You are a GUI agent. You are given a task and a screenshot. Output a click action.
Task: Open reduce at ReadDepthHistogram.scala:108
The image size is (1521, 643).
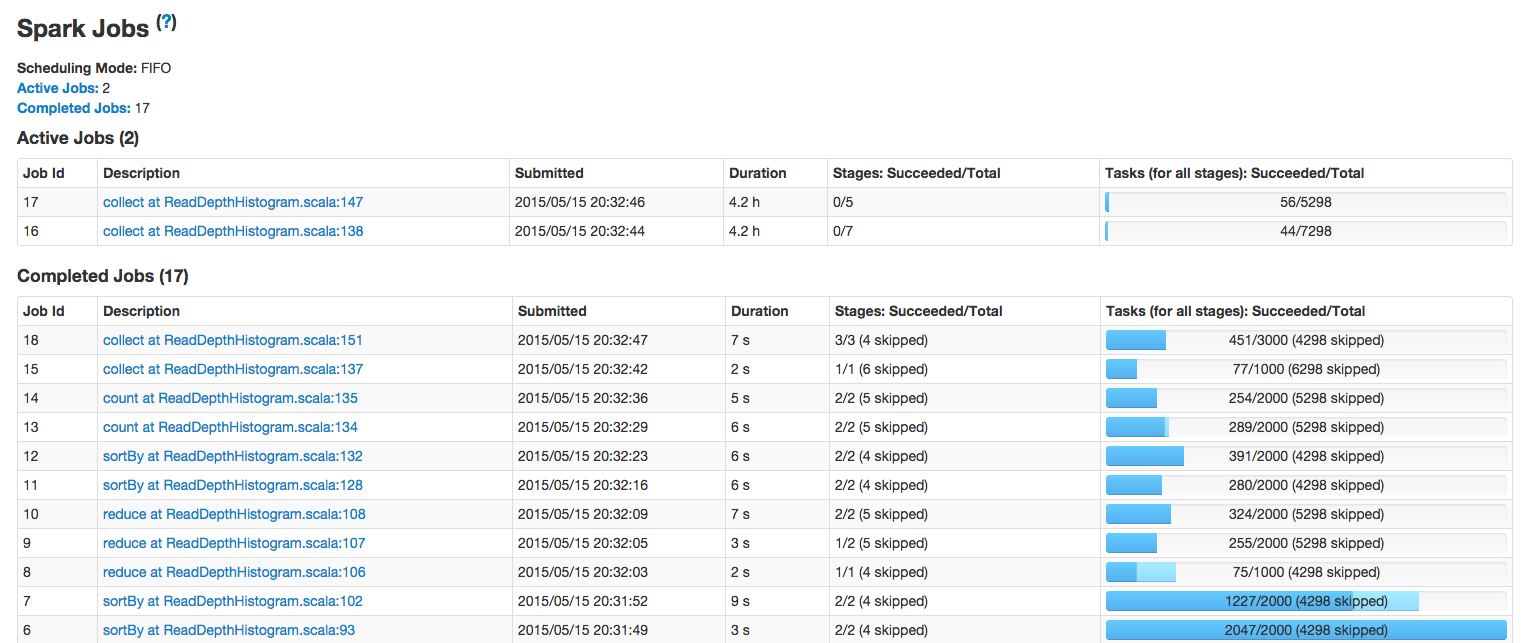coord(234,514)
